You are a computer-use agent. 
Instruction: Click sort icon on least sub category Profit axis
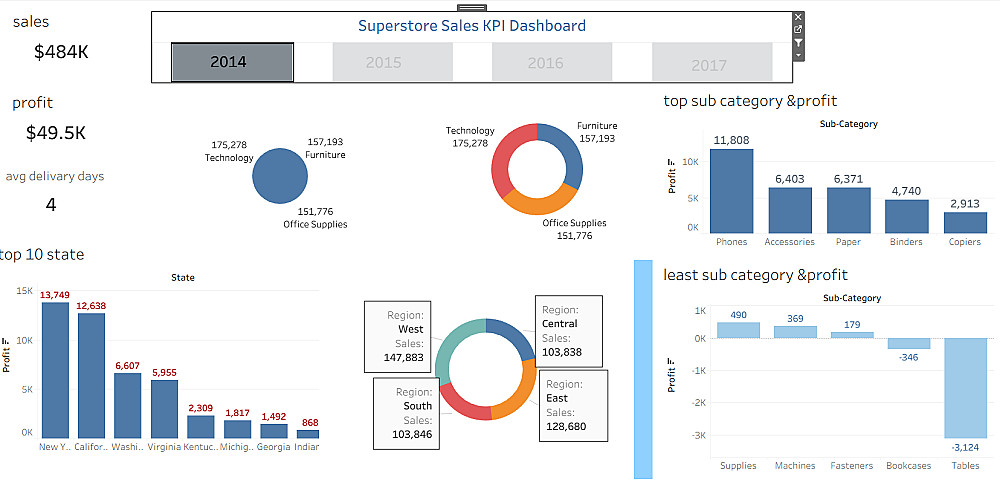click(672, 363)
